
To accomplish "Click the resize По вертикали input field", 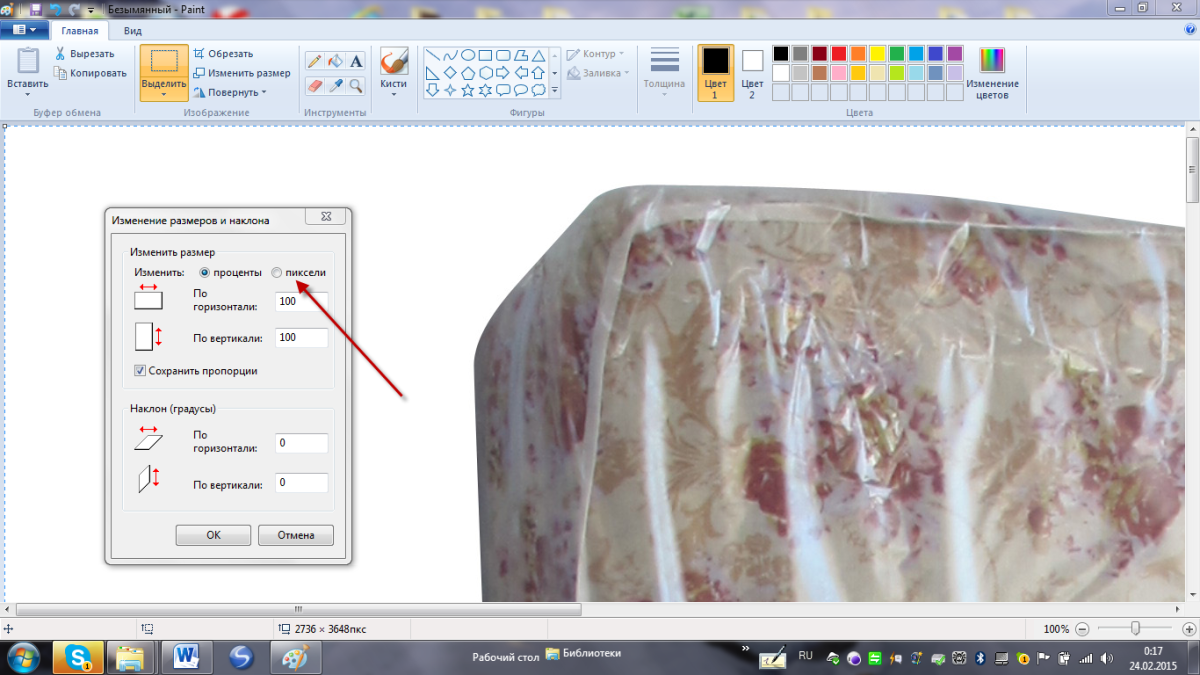I will pyautogui.click(x=302, y=338).
